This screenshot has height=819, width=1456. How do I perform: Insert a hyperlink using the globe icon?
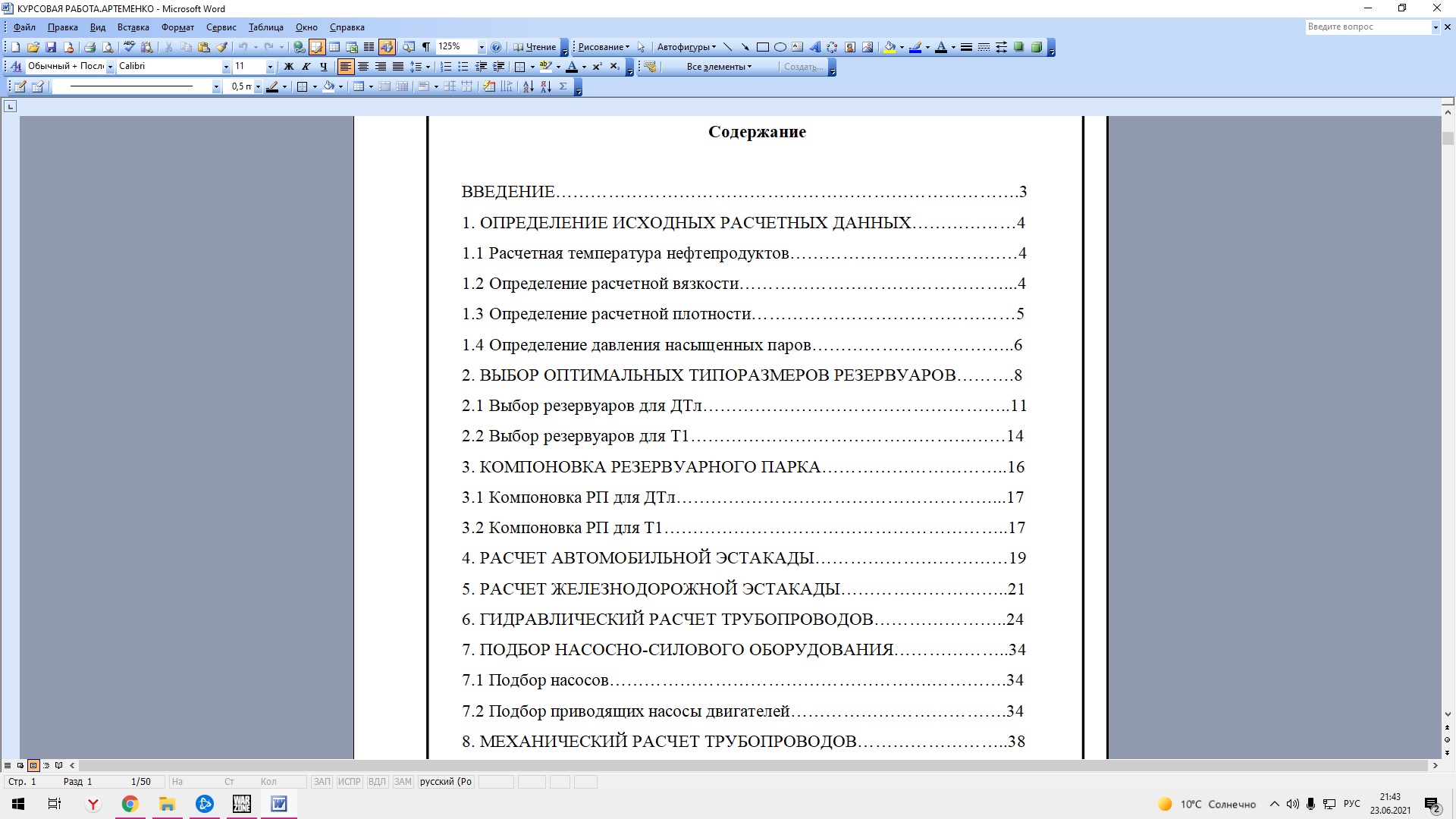click(x=299, y=47)
